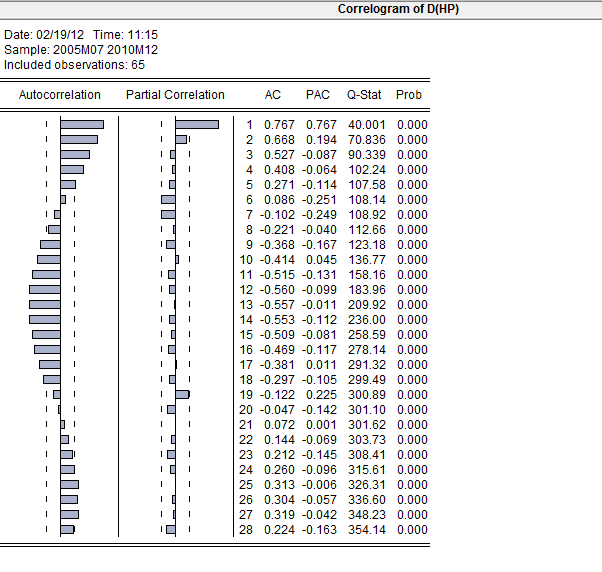Select the AC value -0.102
The image size is (602, 572).
point(277,215)
